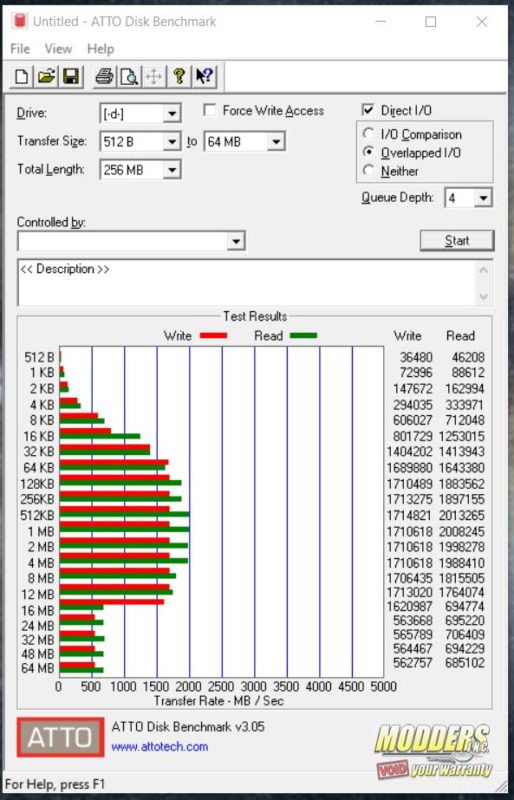The height and width of the screenshot is (800, 514).
Task: Expand the Total Length 256 MB dropdown
Action: pyautogui.click(x=172, y=170)
